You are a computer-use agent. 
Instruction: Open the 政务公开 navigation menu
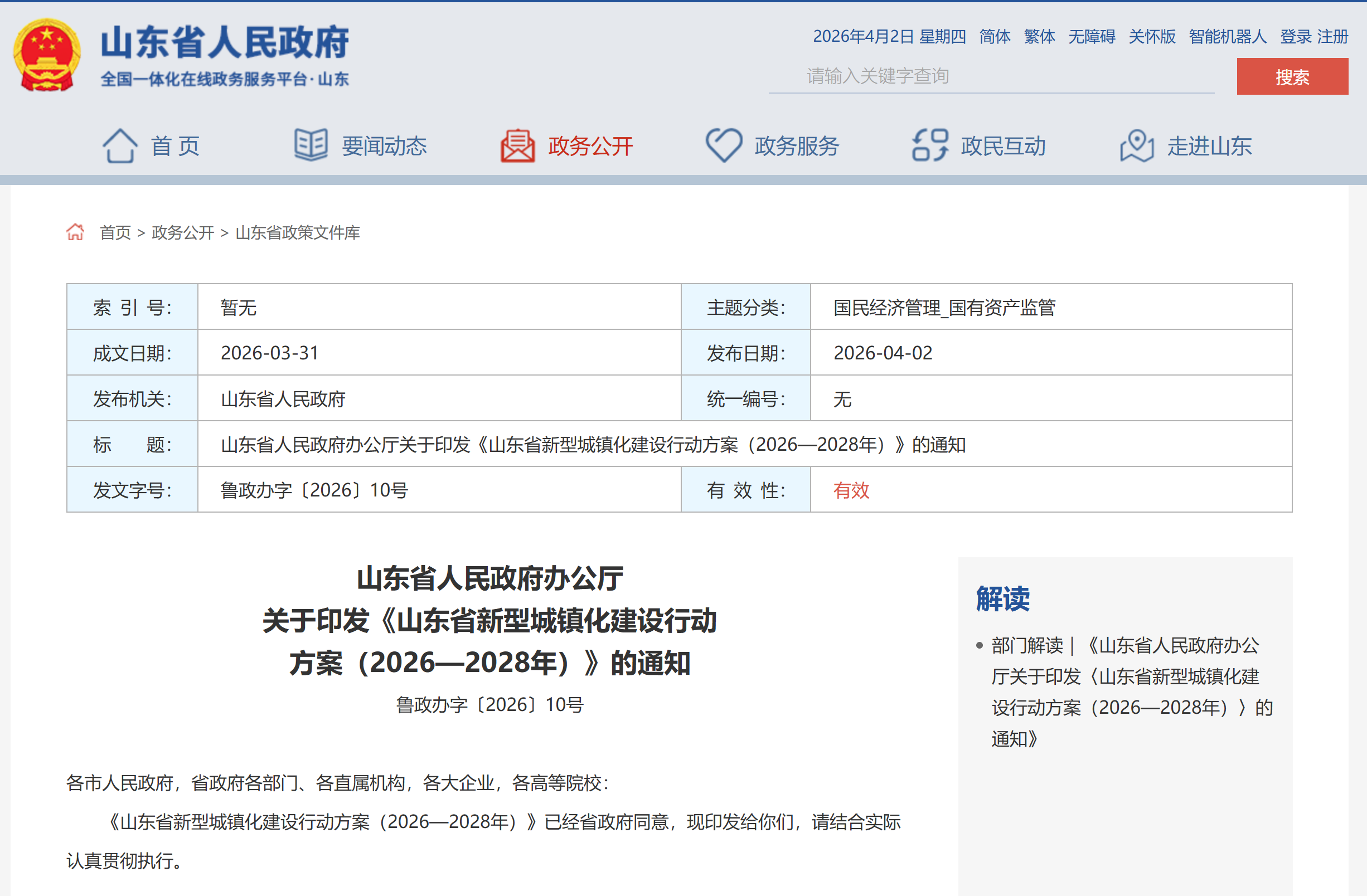(590, 147)
